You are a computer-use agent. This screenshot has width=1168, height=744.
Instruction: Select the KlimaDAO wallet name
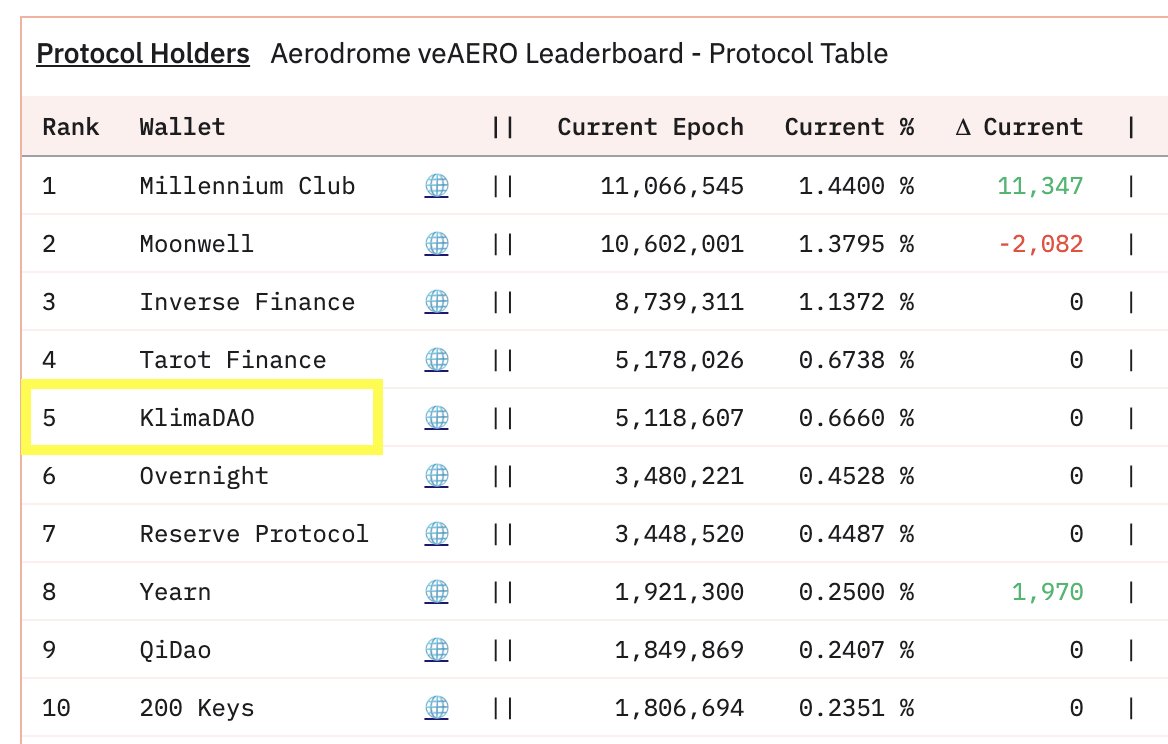tap(197, 418)
